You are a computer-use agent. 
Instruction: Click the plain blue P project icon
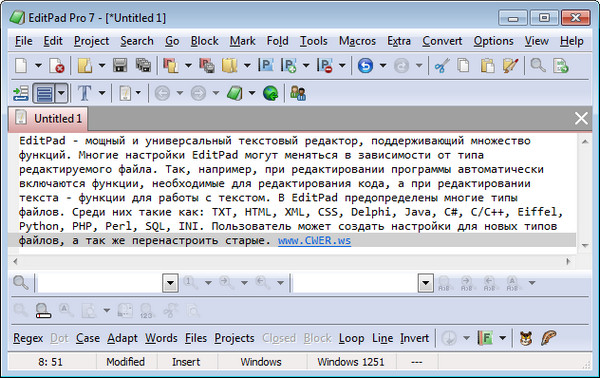(265, 65)
